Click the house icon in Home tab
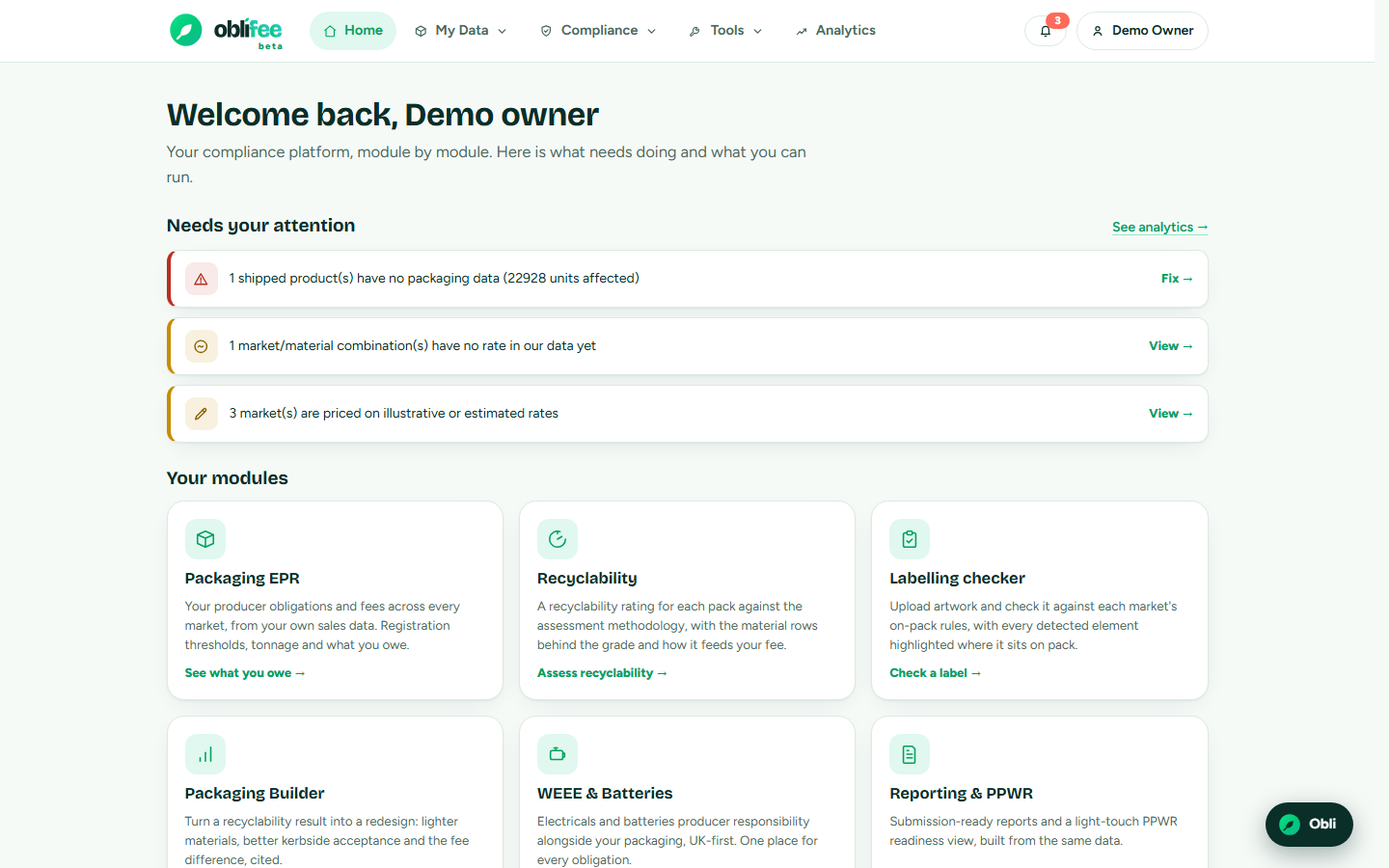 click(330, 31)
